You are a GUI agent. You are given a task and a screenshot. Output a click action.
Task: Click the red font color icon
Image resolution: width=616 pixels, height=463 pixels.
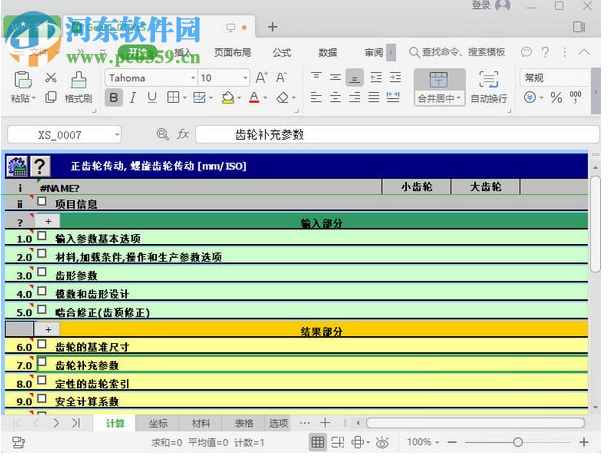(x=254, y=97)
